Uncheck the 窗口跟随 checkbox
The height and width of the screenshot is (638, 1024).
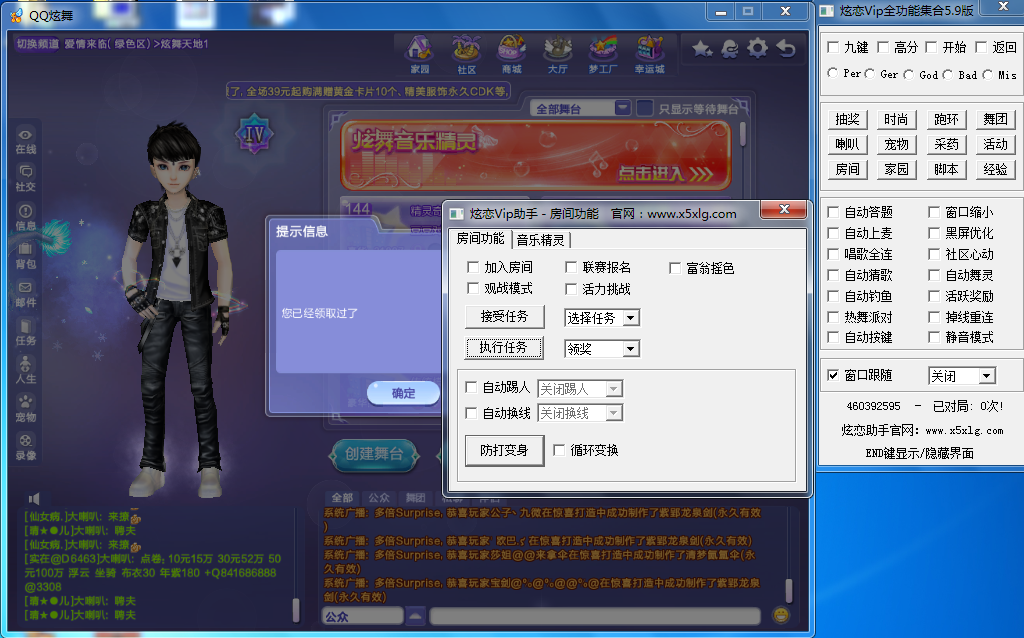coord(833,375)
